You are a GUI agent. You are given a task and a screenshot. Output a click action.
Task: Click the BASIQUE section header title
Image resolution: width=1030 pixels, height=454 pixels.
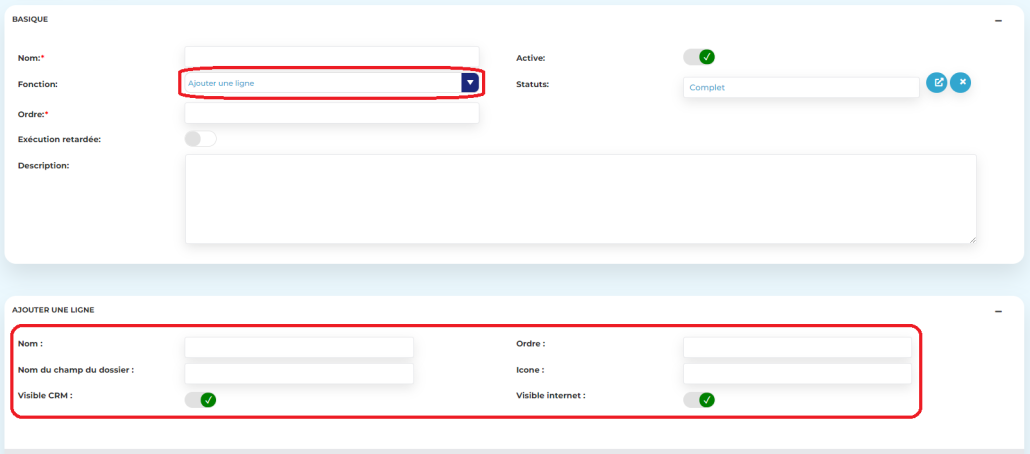coord(30,19)
